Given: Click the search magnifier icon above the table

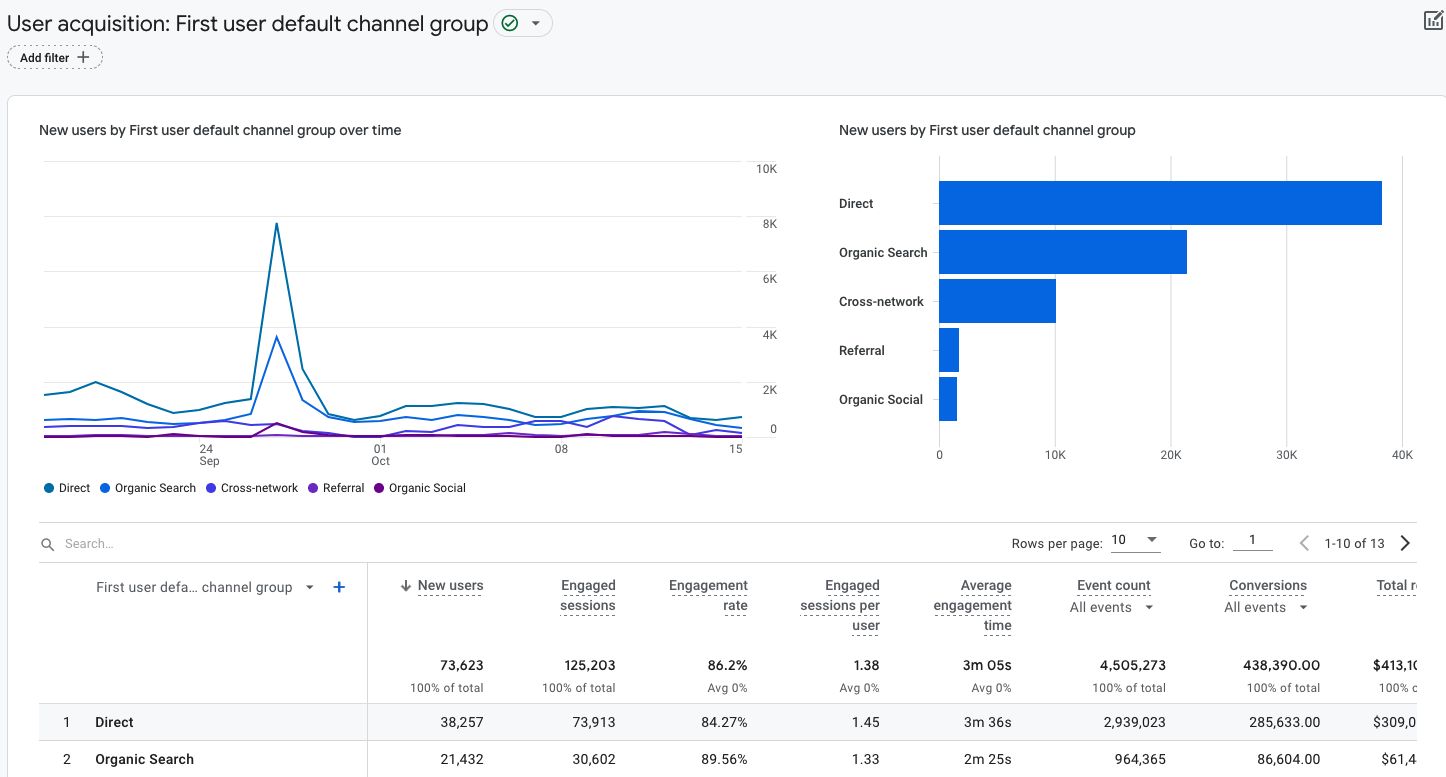Looking at the screenshot, I should click(x=47, y=543).
